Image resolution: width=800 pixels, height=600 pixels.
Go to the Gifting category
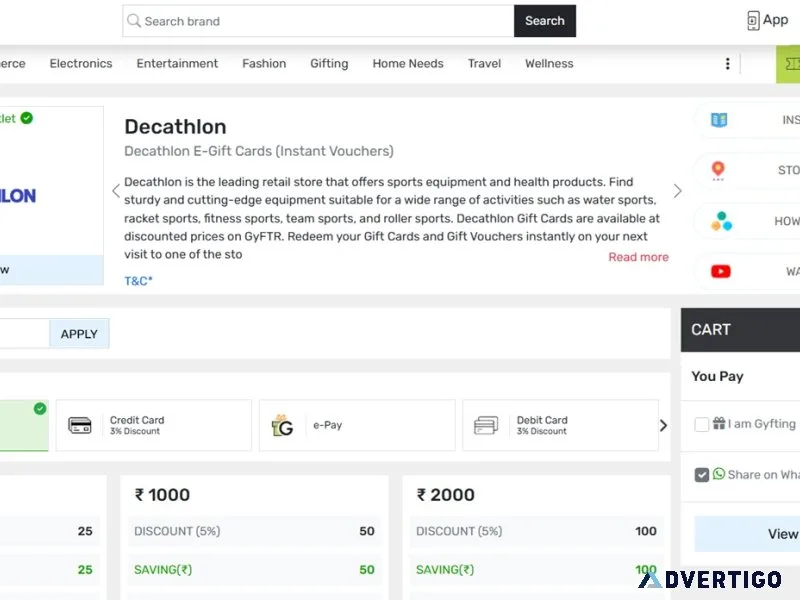tap(329, 64)
